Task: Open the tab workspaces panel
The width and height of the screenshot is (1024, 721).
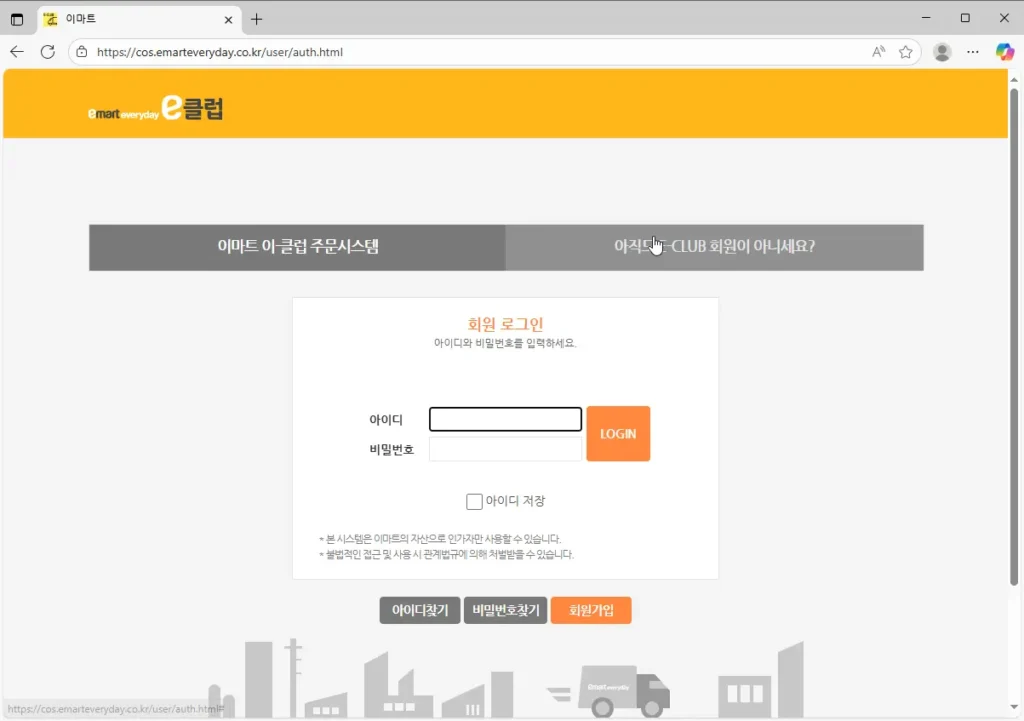Action: point(17,18)
